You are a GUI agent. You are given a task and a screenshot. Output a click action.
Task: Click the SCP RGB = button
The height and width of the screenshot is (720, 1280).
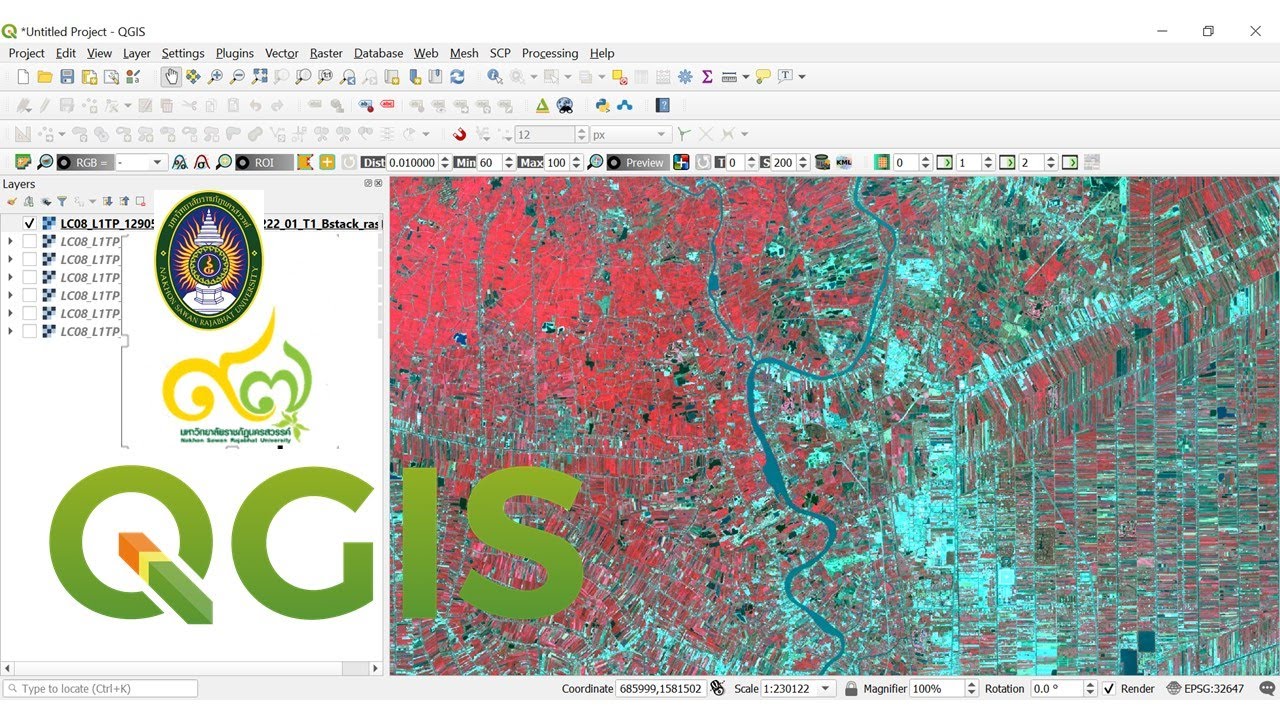[x=85, y=162]
